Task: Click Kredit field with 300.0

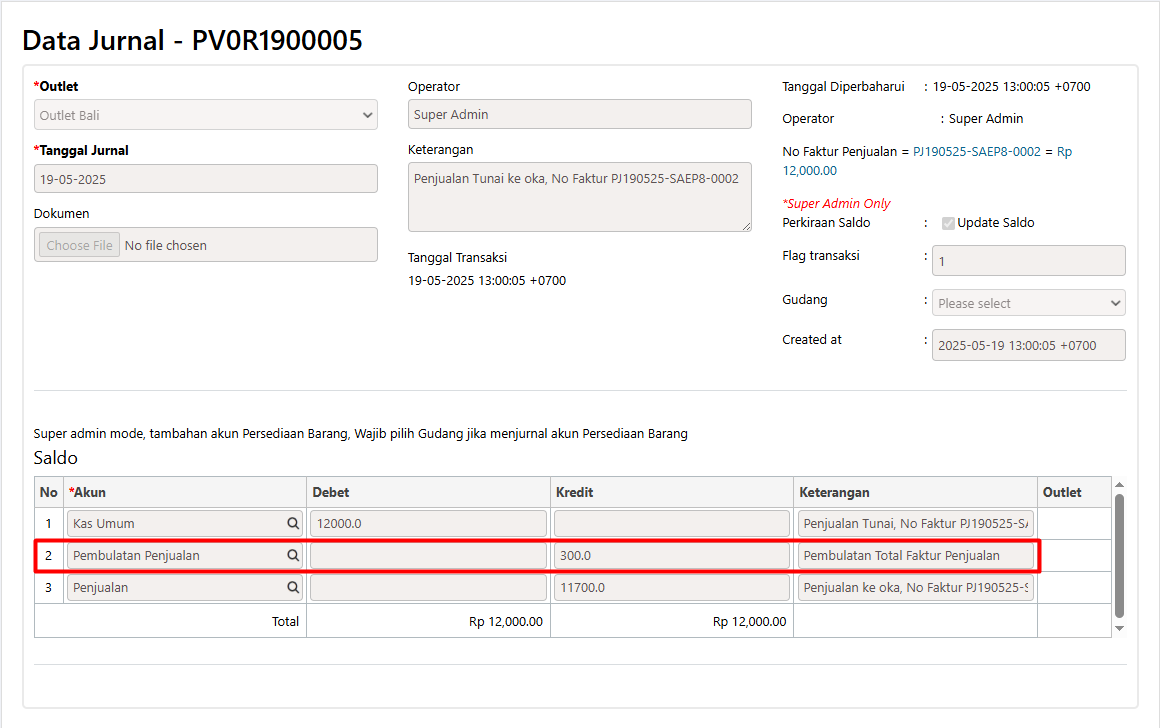Action: tap(671, 555)
